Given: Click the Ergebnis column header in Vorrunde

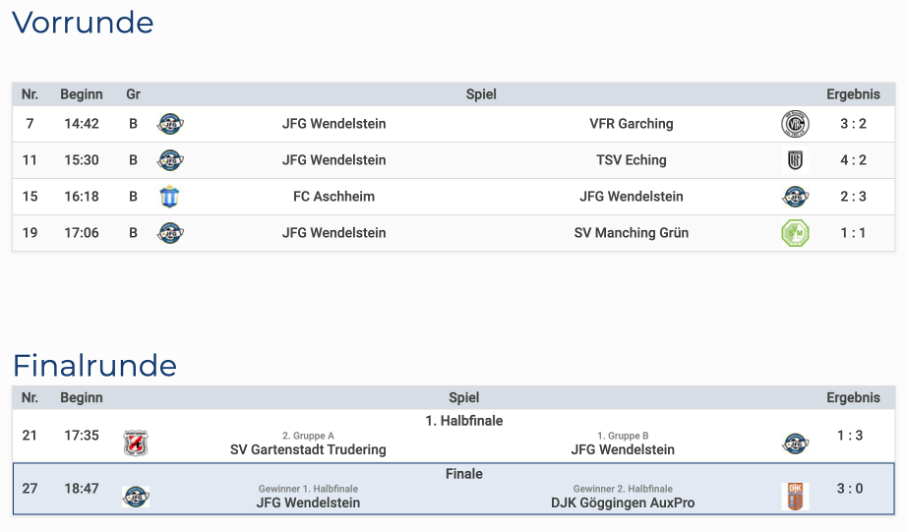Looking at the screenshot, I should (x=853, y=94).
